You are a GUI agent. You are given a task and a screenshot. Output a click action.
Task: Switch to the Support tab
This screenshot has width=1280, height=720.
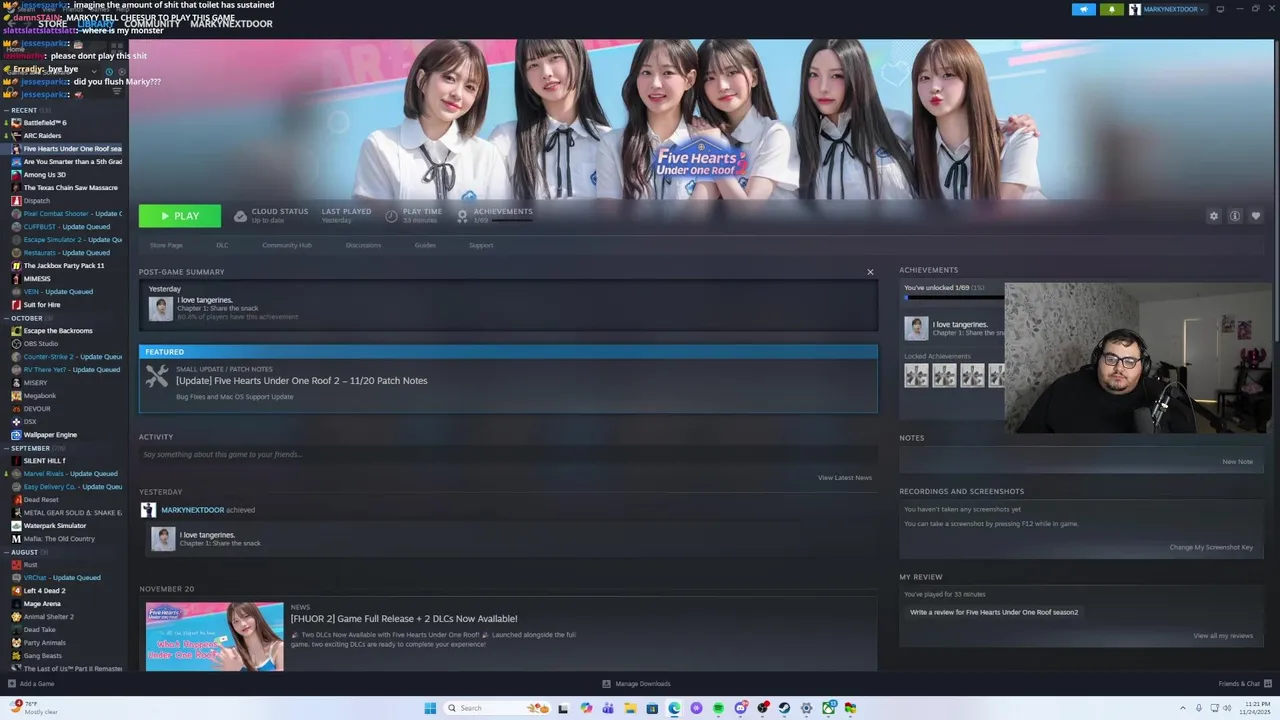click(481, 245)
